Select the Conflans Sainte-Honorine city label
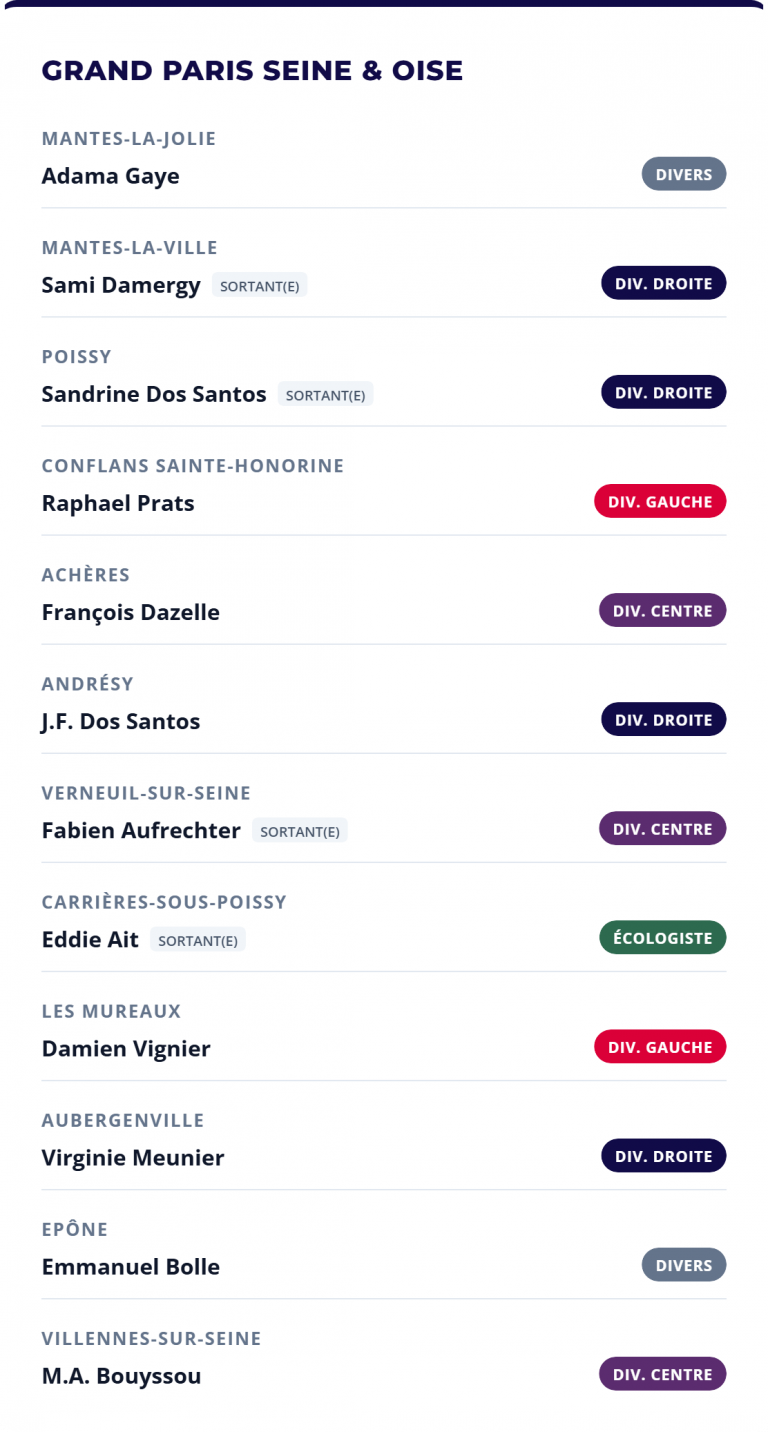 [x=193, y=465]
